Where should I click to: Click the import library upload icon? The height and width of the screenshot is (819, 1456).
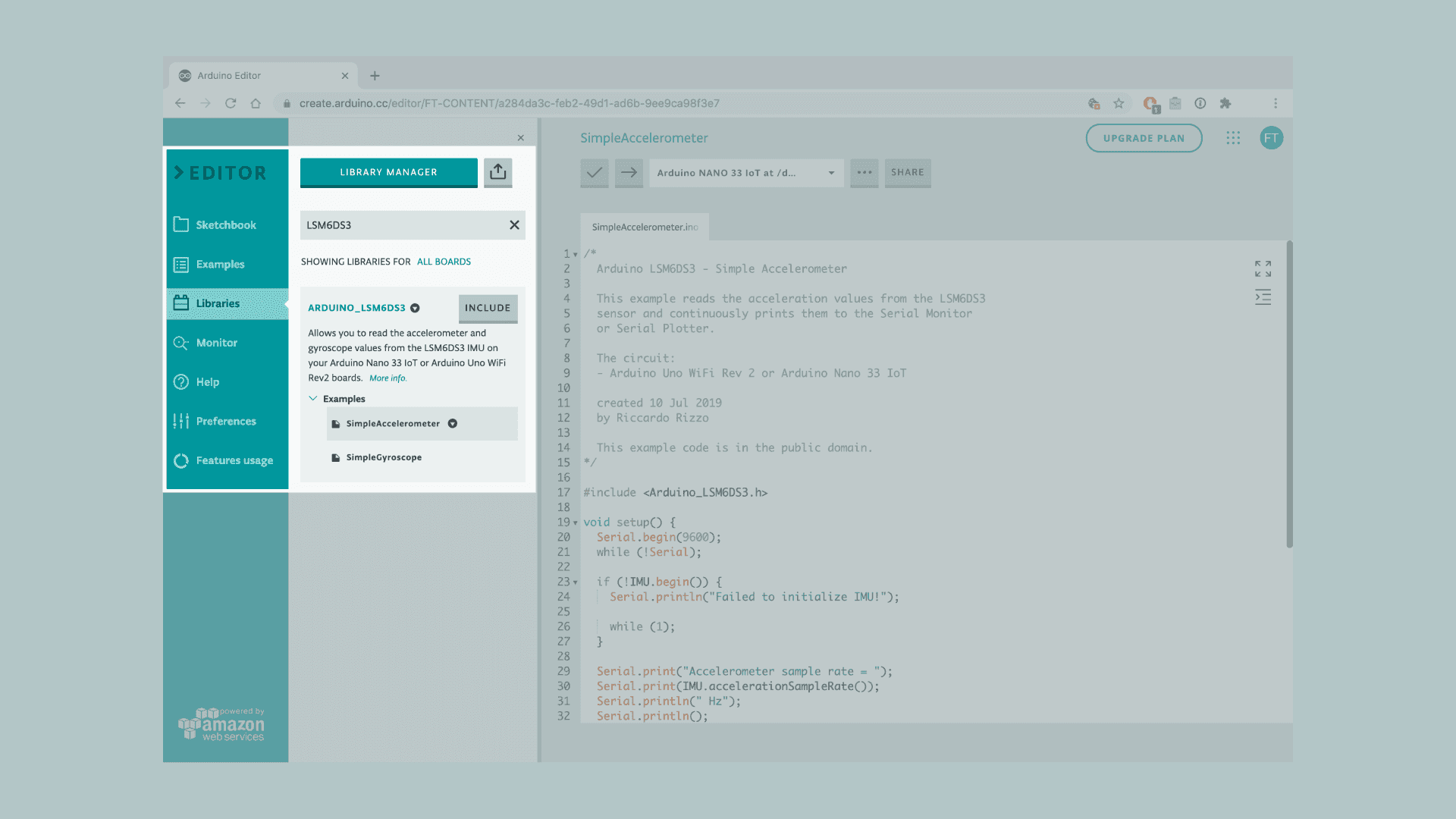tap(497, 172)
